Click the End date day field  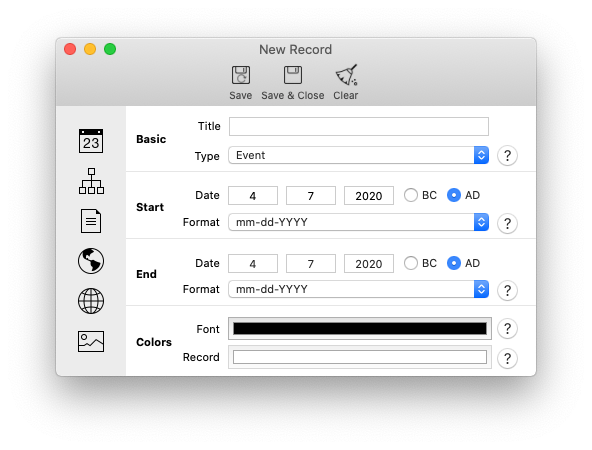click(311, 264)
